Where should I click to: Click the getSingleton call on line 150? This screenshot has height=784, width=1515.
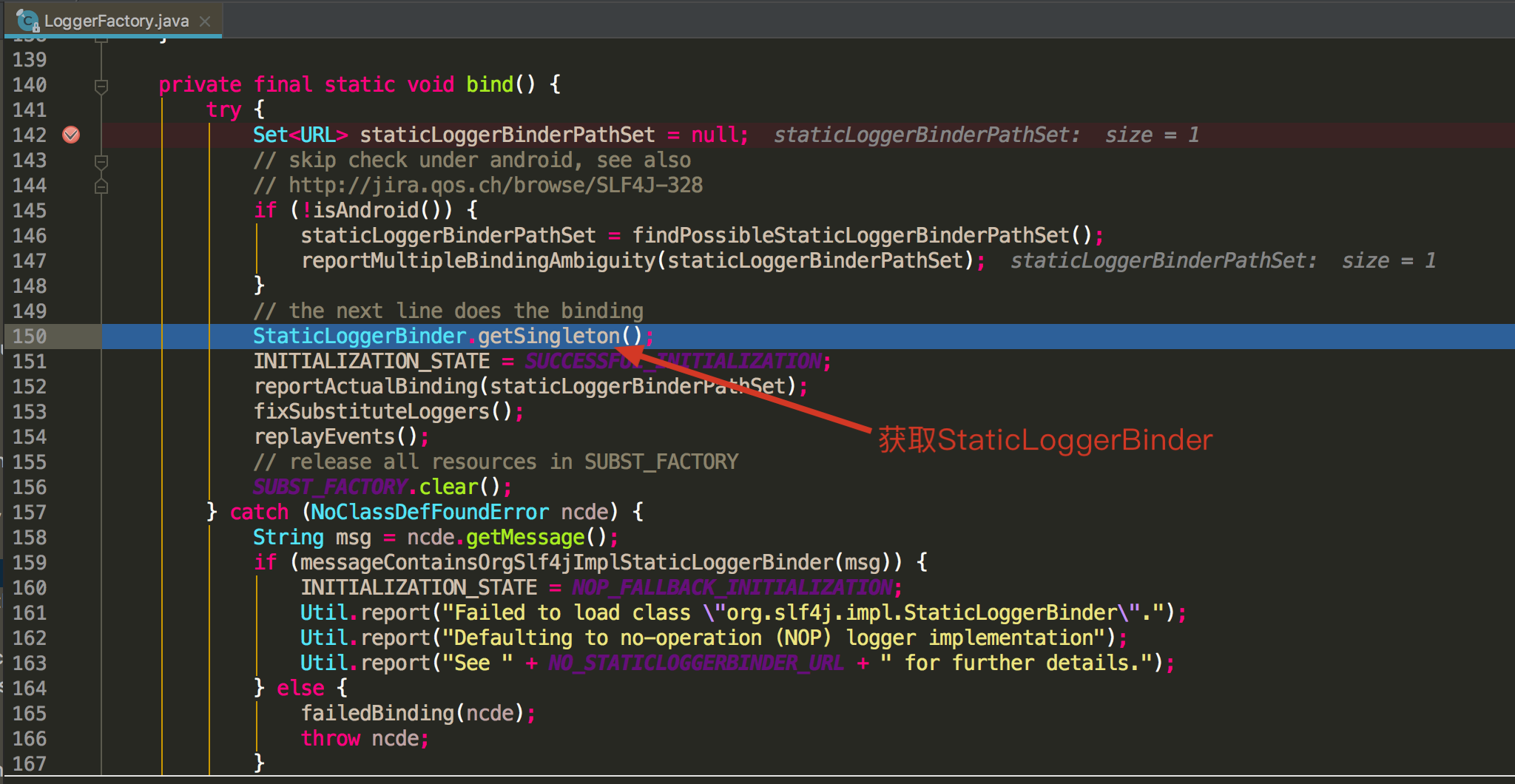click(548, 337)
